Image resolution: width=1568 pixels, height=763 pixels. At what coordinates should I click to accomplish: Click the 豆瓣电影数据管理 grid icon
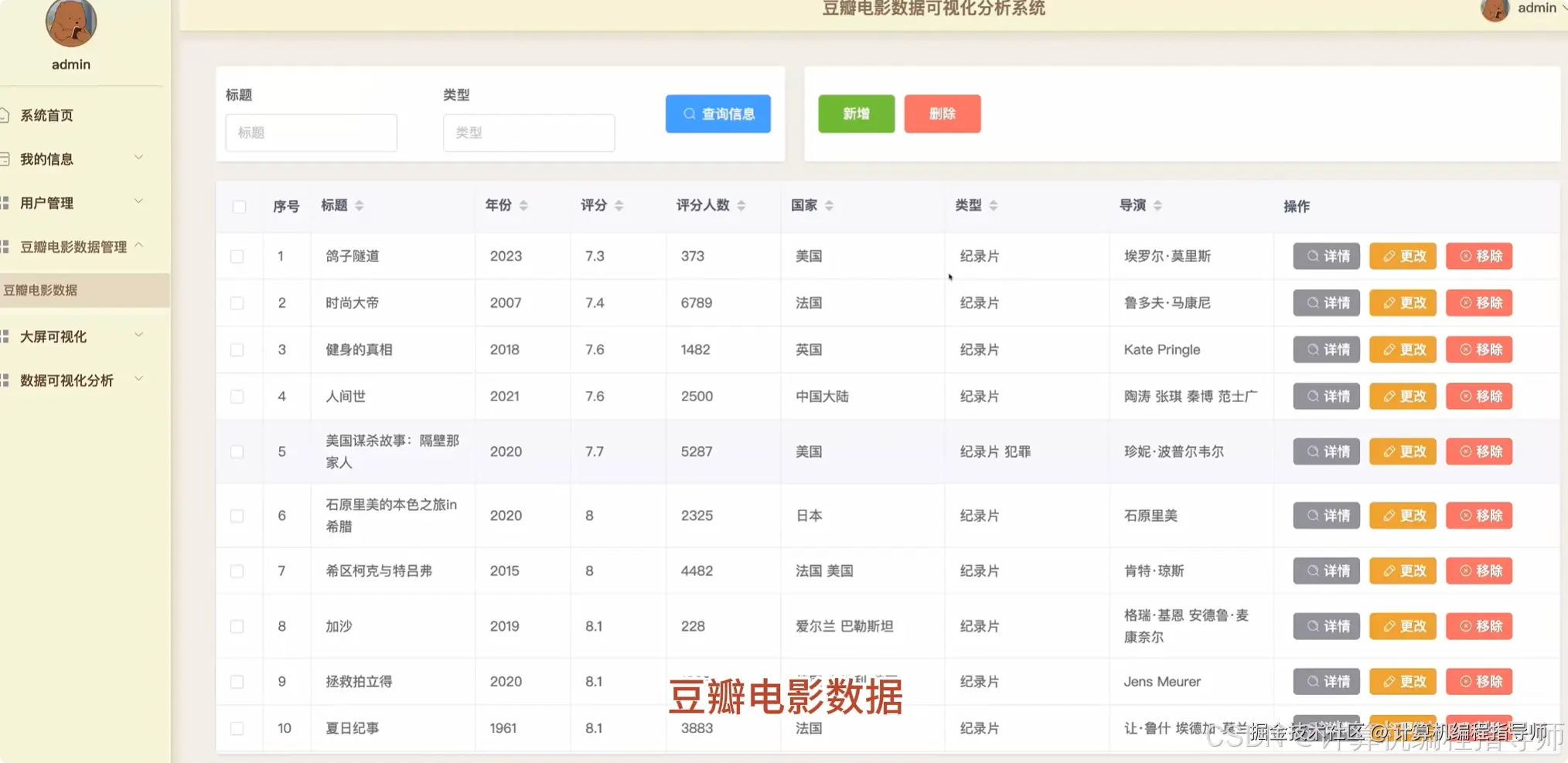click(x=4, y=247)
